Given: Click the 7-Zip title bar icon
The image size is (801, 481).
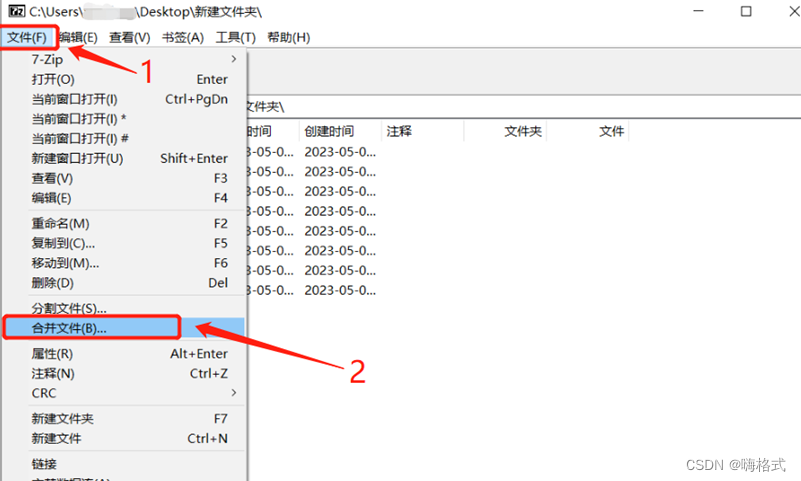Looking at the screenshot, I should tap(17, 11).
